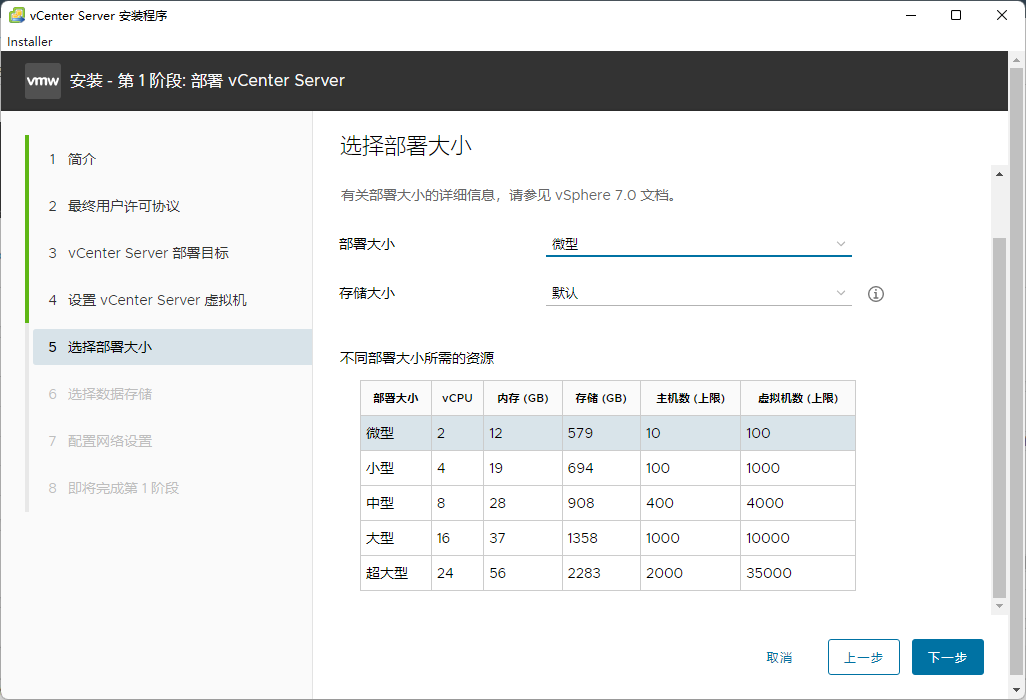Click memory value 28 cell

click(x=523, y=503)
